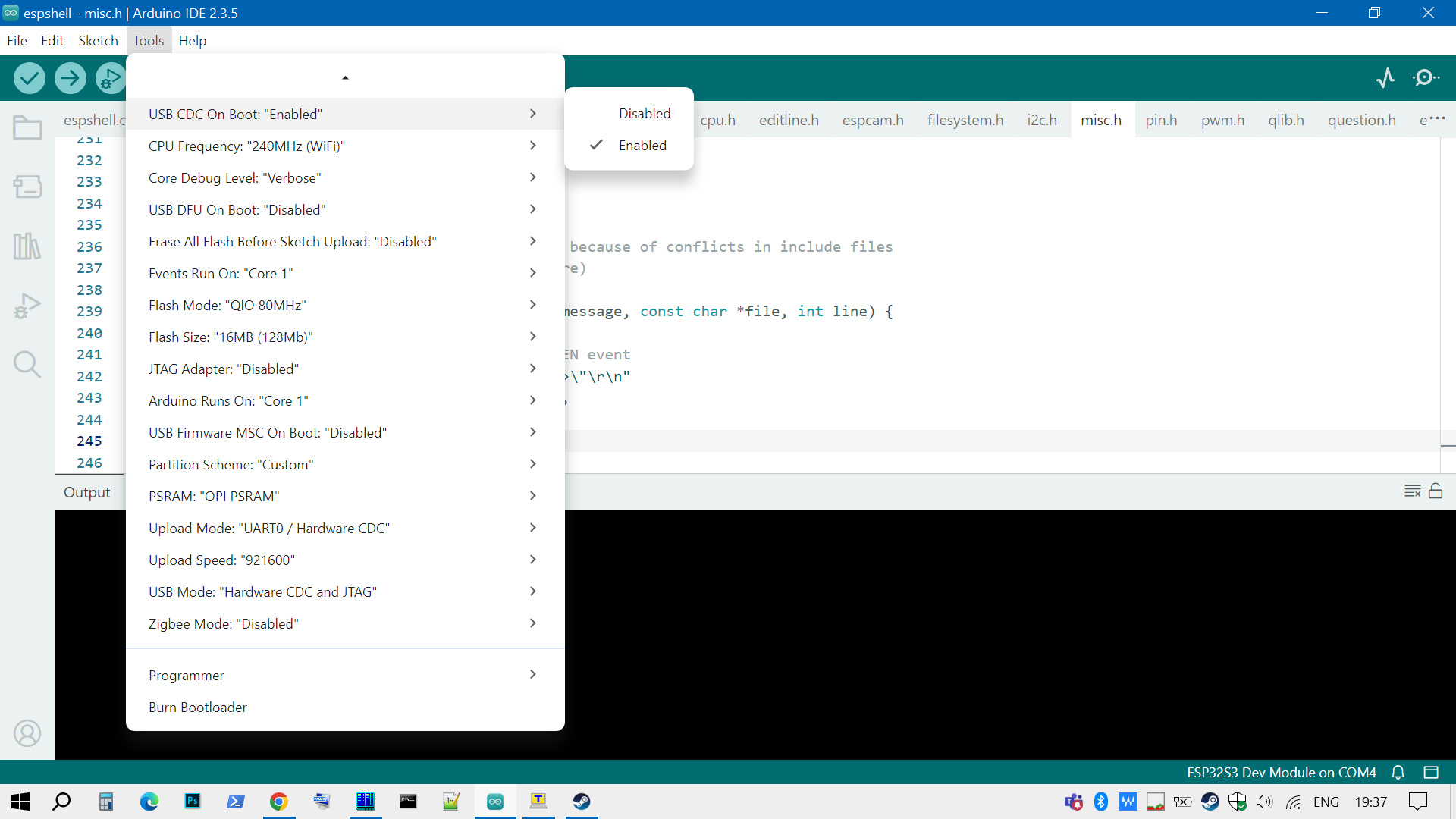
Task: Open Steam from the taskbar
Action: click(x=582, y=802)
